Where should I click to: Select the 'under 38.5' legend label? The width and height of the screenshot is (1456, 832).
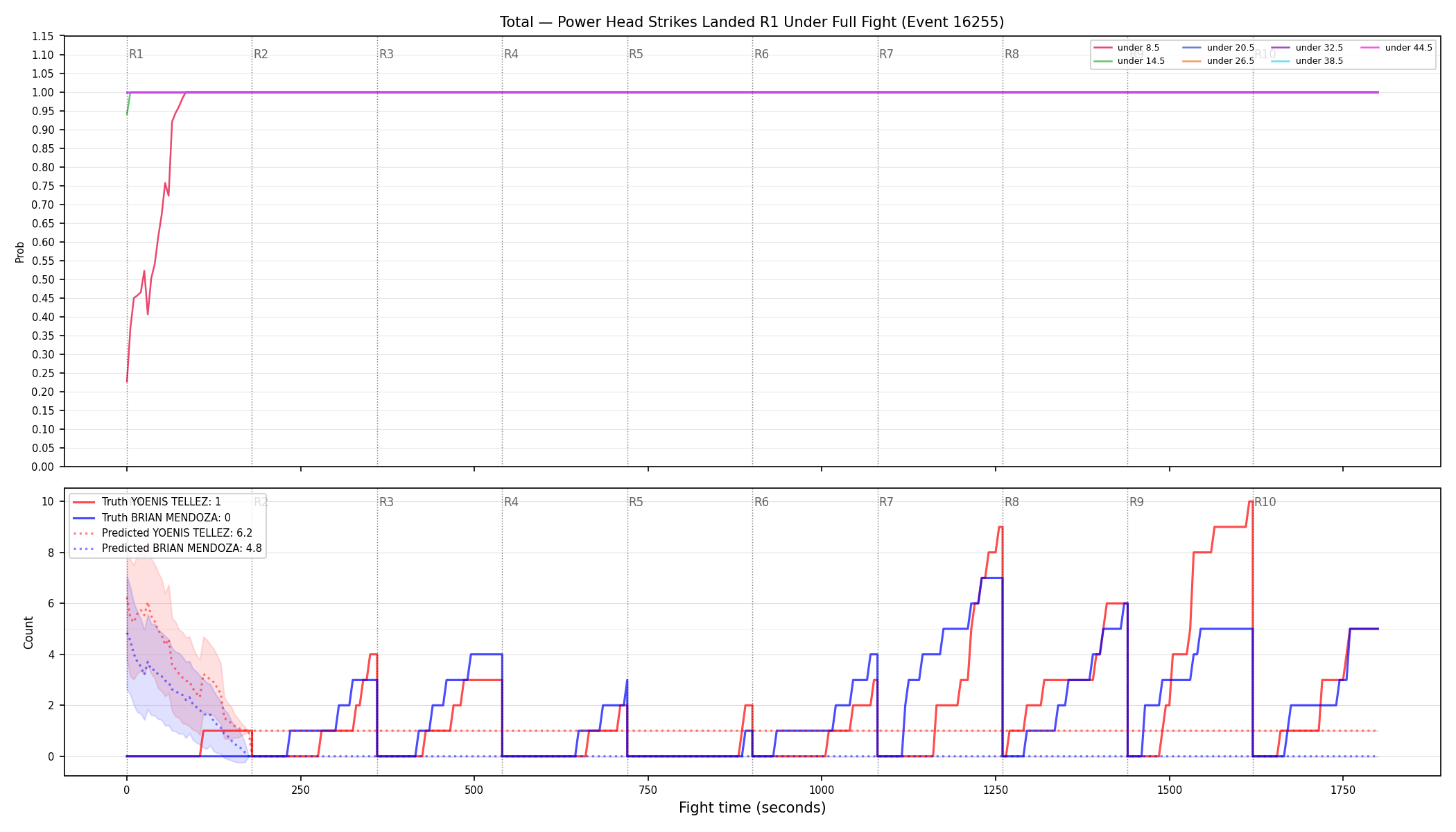(x=1319, y=61)
